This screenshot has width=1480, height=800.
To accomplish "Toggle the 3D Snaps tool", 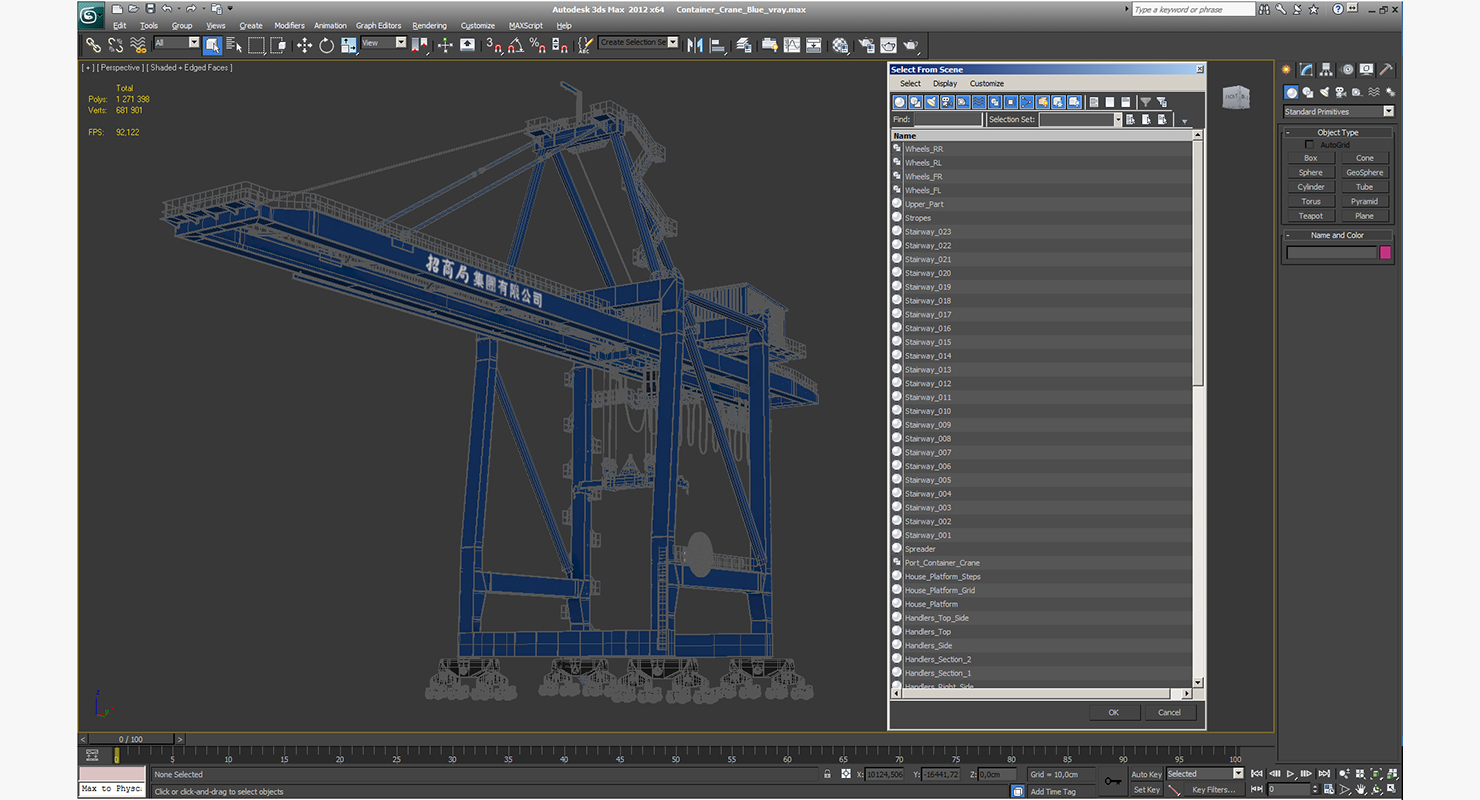I will click(x=492, y=45).
